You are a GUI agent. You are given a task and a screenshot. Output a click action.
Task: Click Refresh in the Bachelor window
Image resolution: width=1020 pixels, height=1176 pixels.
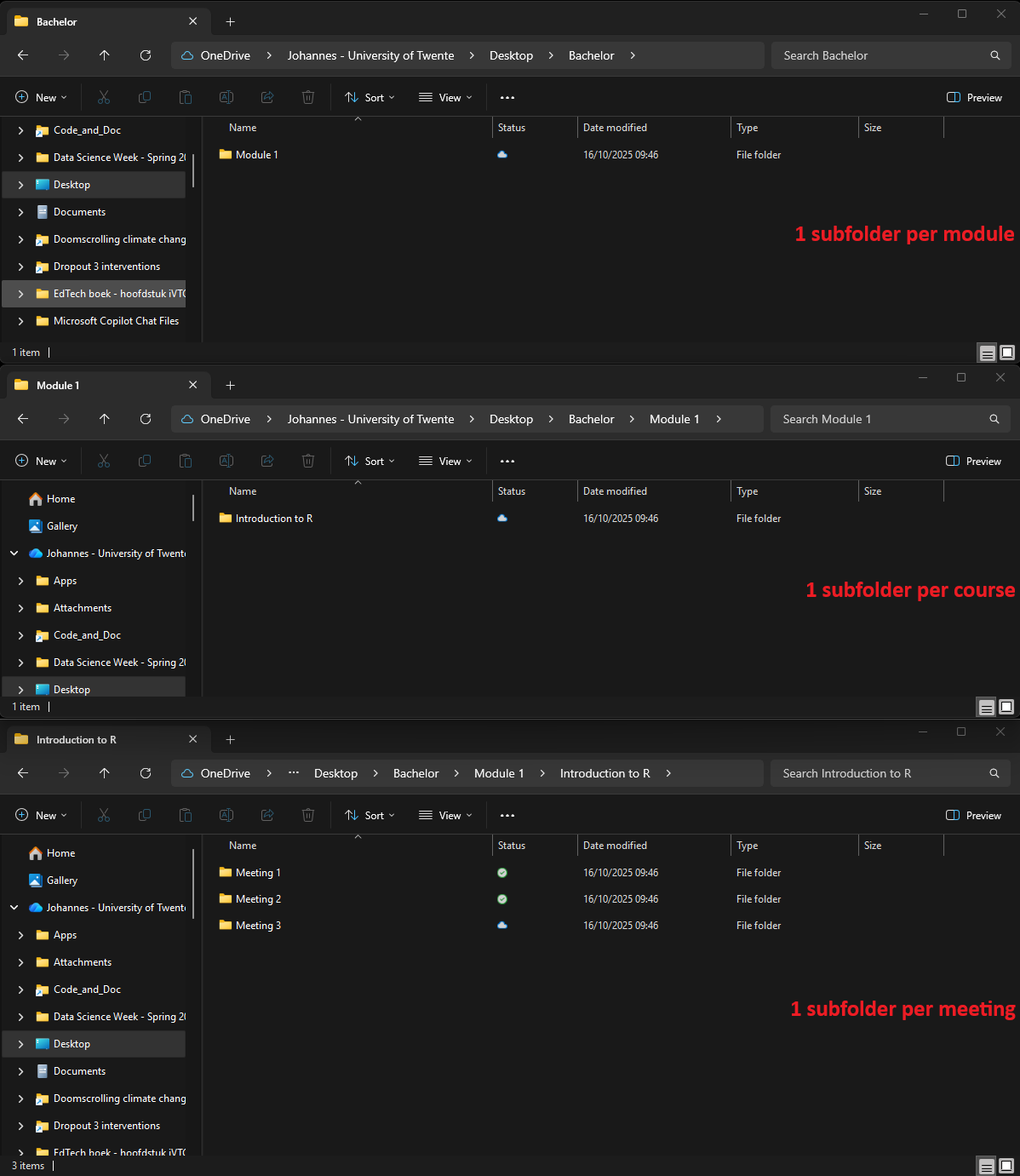pyautogui.click(x=146, y=55)
